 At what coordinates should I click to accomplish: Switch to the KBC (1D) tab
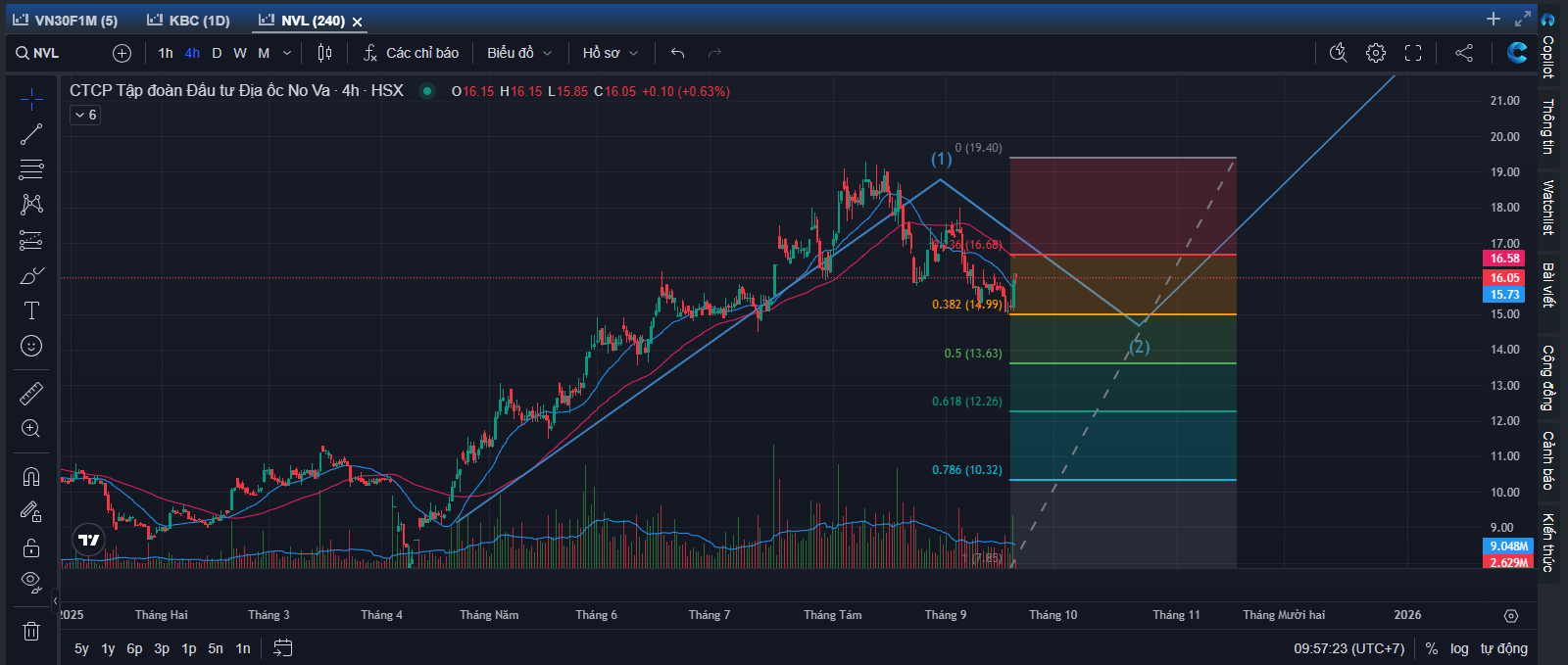(189, 21)
